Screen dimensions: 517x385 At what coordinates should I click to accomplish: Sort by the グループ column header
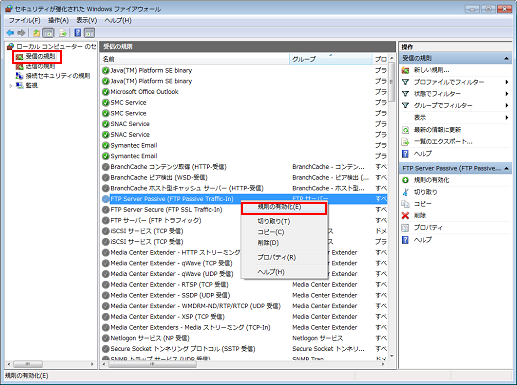click(330, 59)
